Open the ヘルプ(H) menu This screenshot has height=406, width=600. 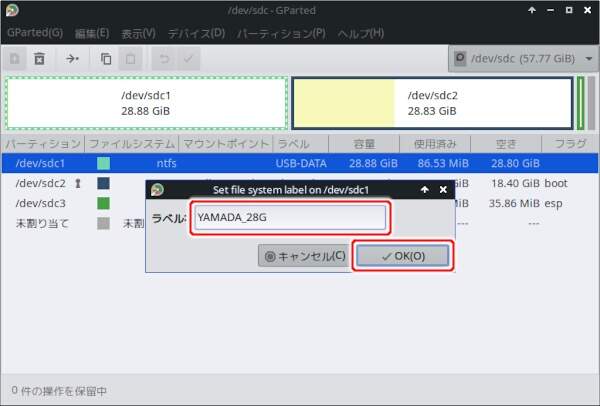pos(360,33)
